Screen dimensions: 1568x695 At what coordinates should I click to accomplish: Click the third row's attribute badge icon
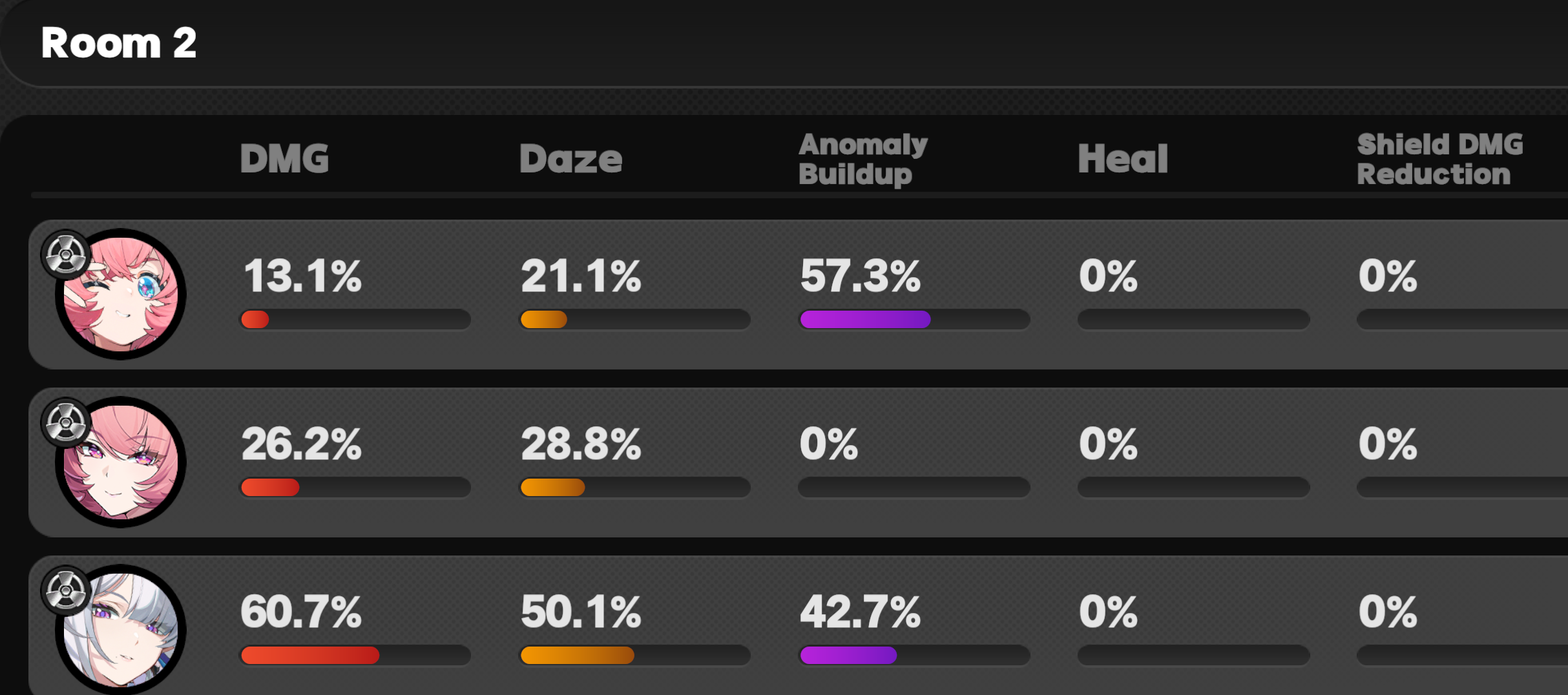65,590
